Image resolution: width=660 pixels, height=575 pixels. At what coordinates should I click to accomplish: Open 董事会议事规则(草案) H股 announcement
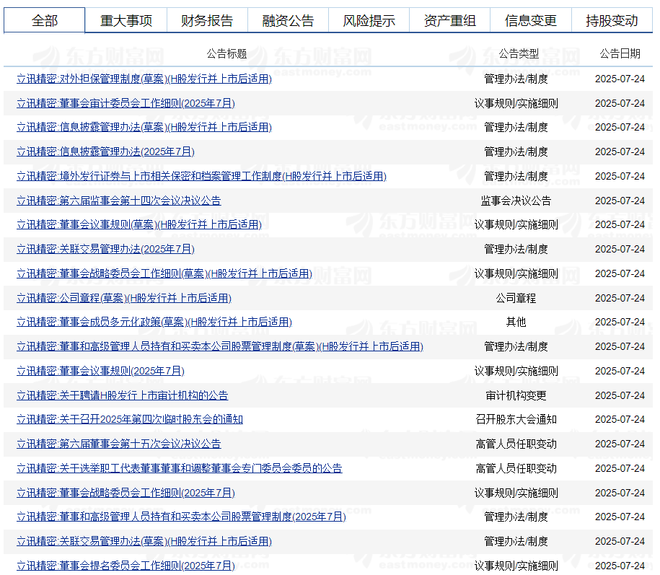[139, 224]
